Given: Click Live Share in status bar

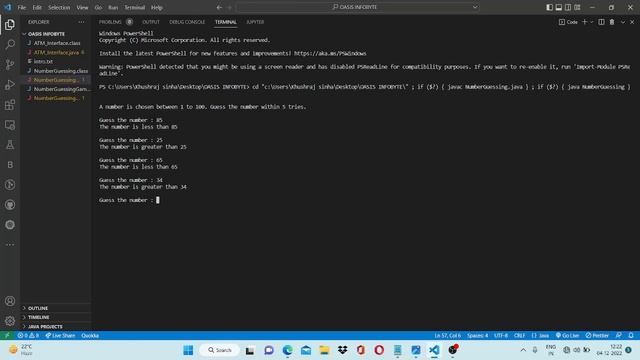Looking at the screenshot, I should (x=60, y=336).
